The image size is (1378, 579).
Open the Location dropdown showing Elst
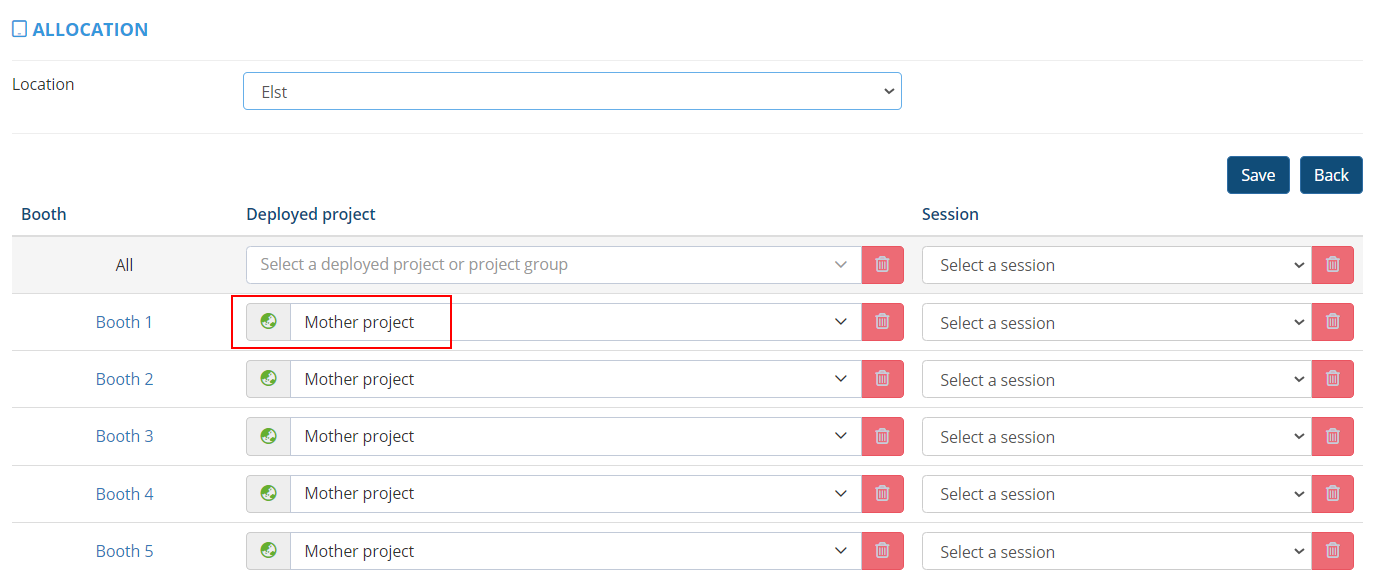pos(572,91)
